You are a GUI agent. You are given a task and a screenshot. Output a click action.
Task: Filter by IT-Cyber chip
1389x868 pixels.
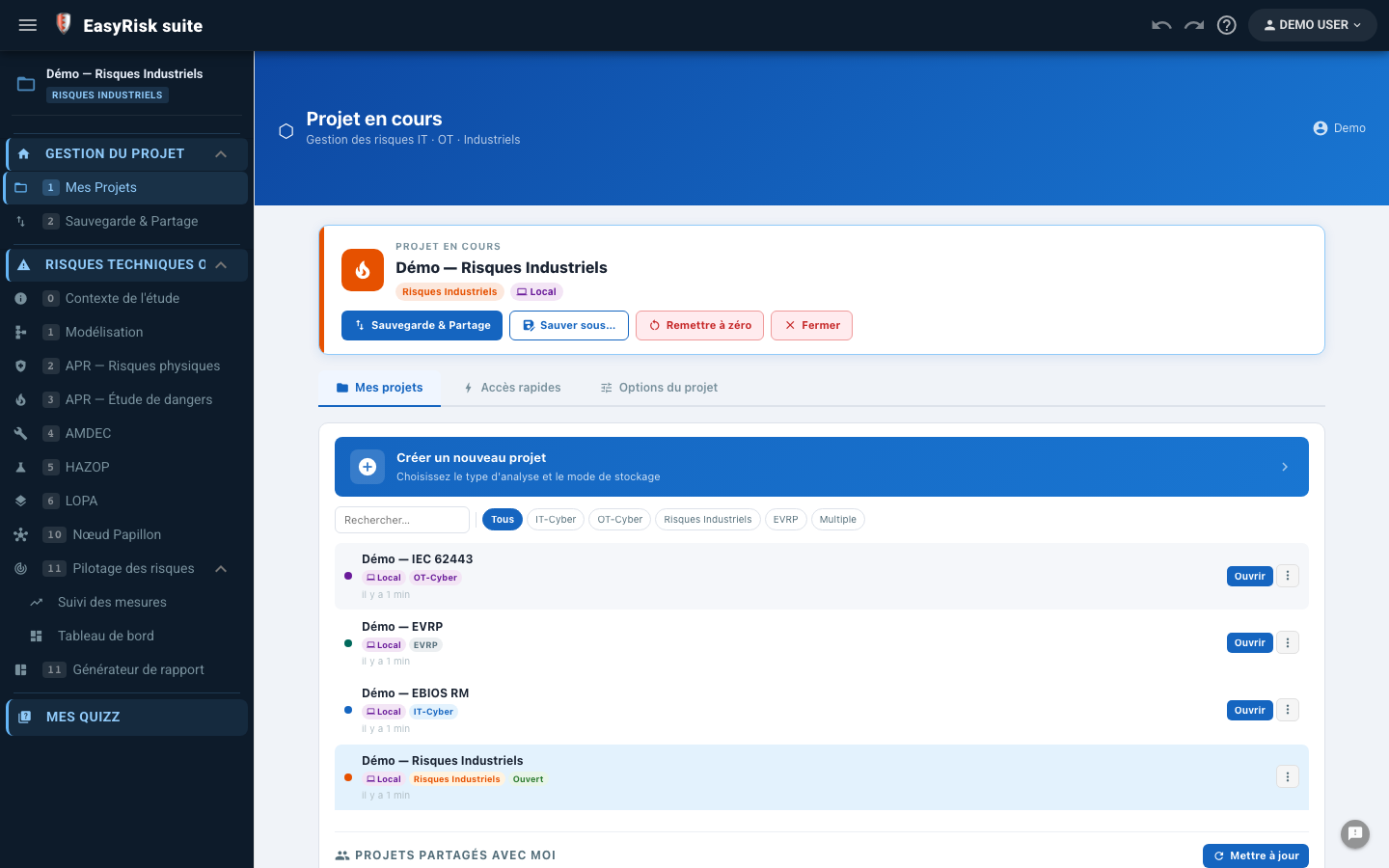click(x=556, y=520)
